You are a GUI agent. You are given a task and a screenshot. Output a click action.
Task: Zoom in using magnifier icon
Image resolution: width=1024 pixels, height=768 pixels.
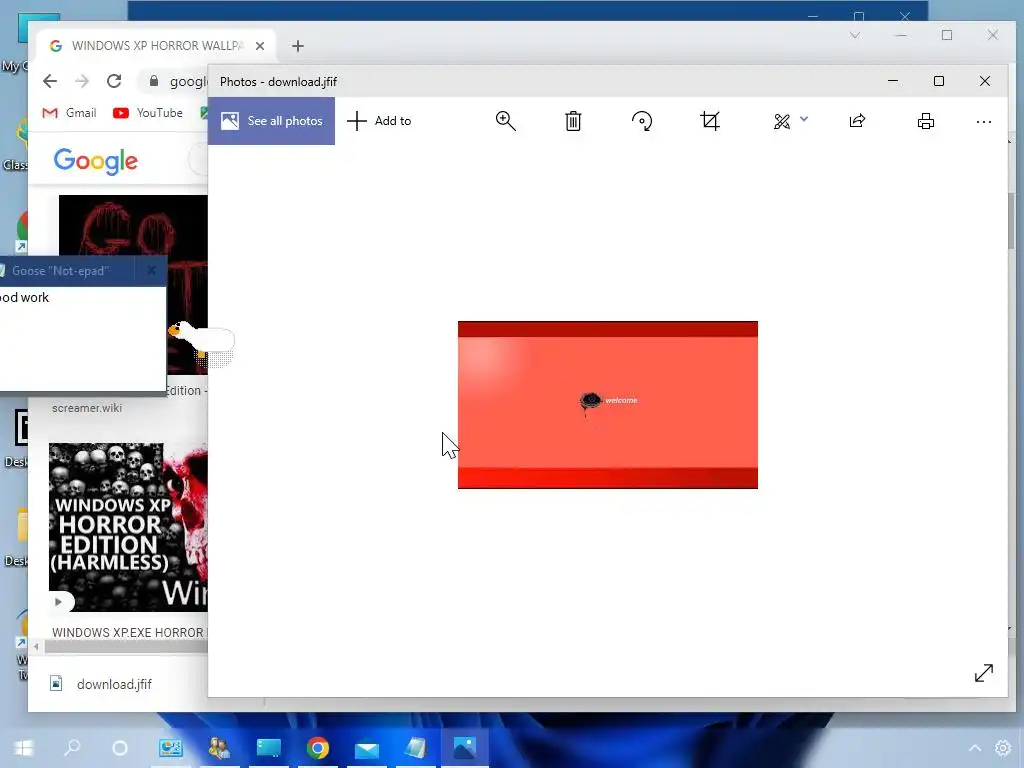click(x=505, y=121)
